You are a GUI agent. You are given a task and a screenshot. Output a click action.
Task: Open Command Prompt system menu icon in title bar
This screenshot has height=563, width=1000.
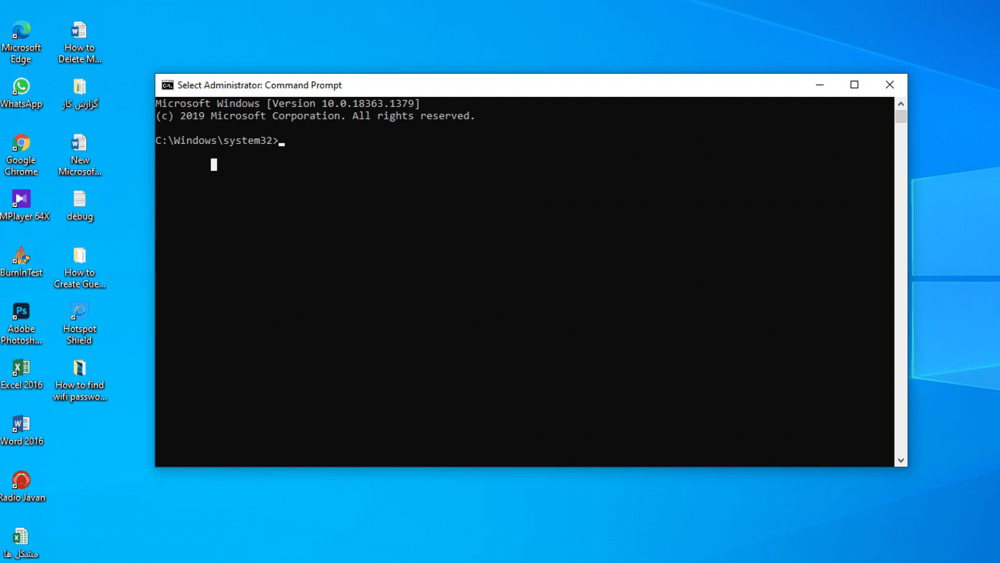(x=167, y=85)
